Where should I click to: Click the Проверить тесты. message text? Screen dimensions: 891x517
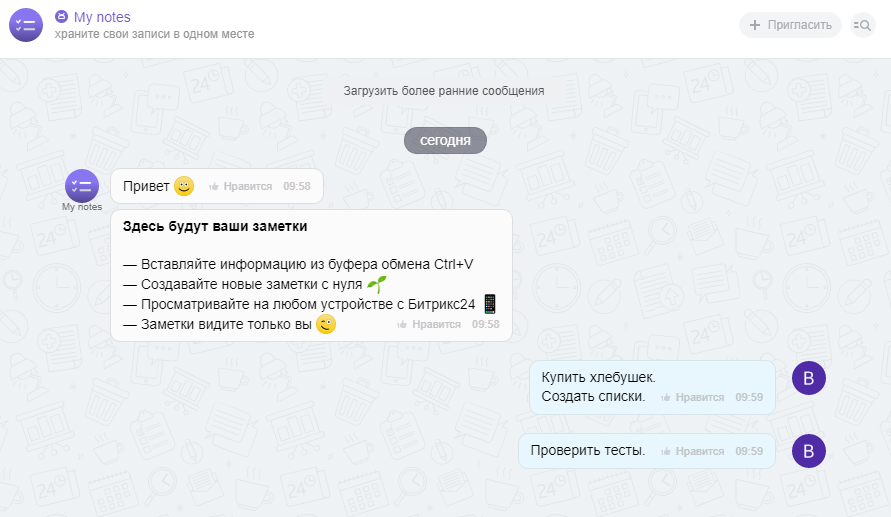click(588, 451)
